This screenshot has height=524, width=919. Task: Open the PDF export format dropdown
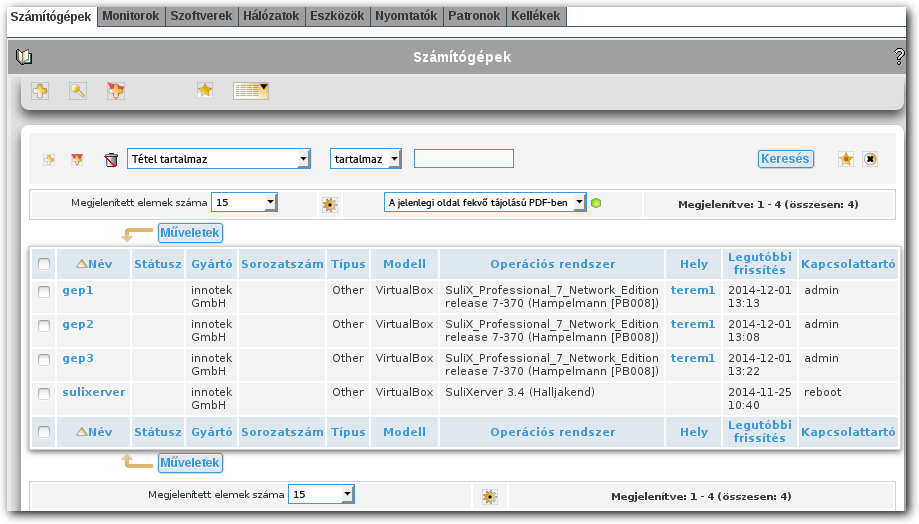[485, 202]
